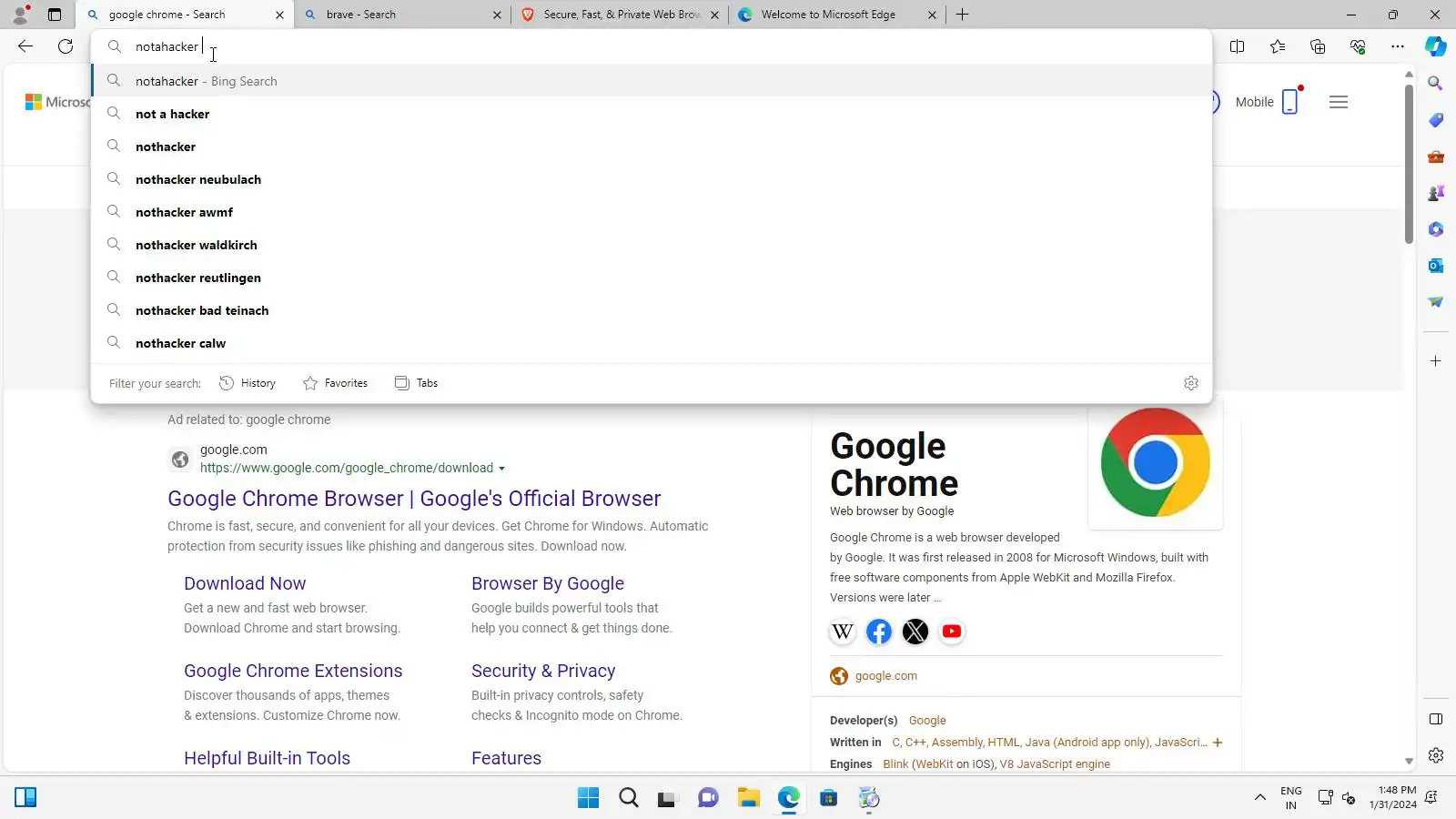Screen dimensions: 1456x819
Task: Select the 'nothacker calw' suggestion
Action: (x=652, y=343)
